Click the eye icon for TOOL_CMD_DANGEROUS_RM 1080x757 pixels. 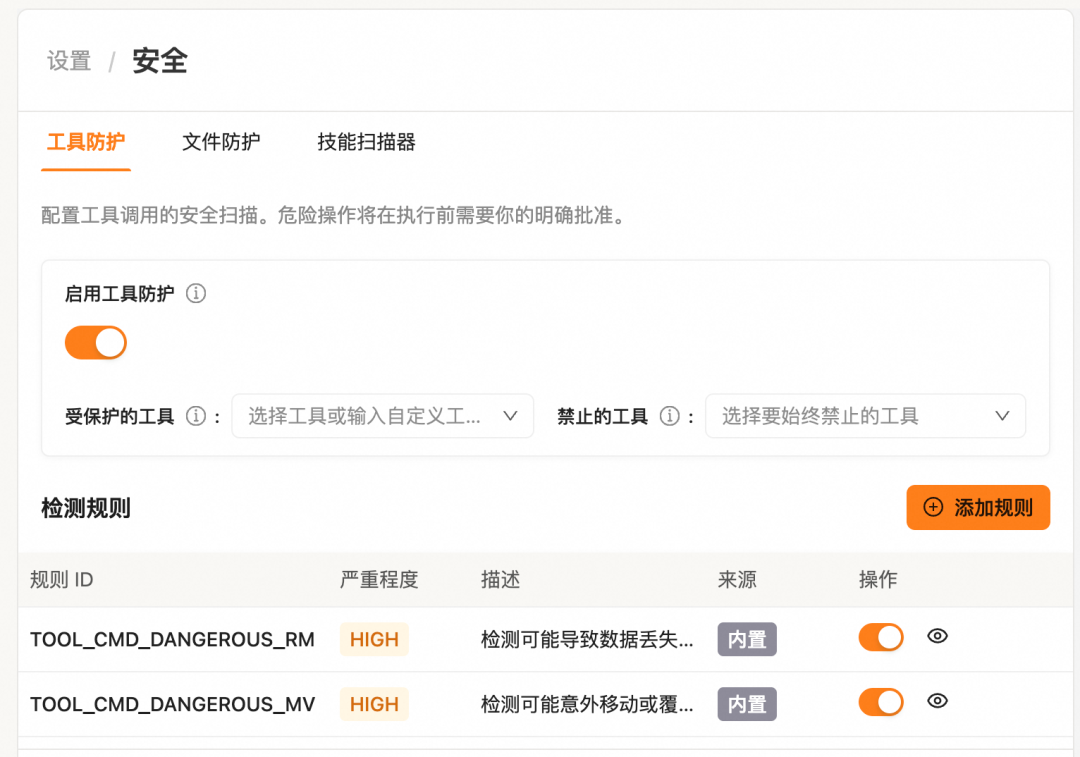(x=937, y=637)
